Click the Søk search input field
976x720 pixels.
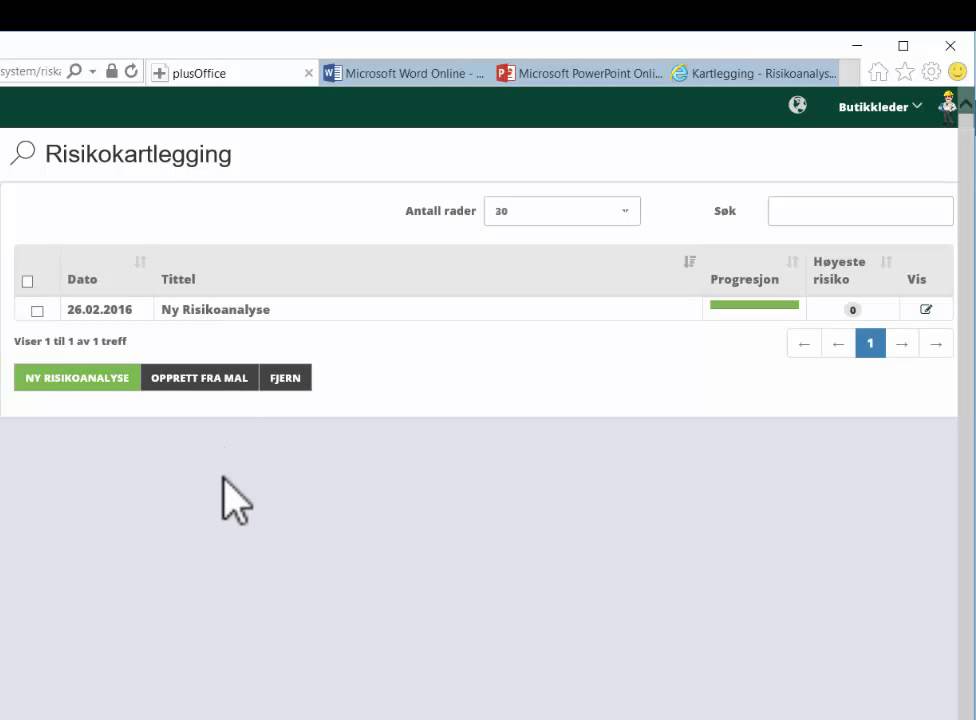coord(860,211)
